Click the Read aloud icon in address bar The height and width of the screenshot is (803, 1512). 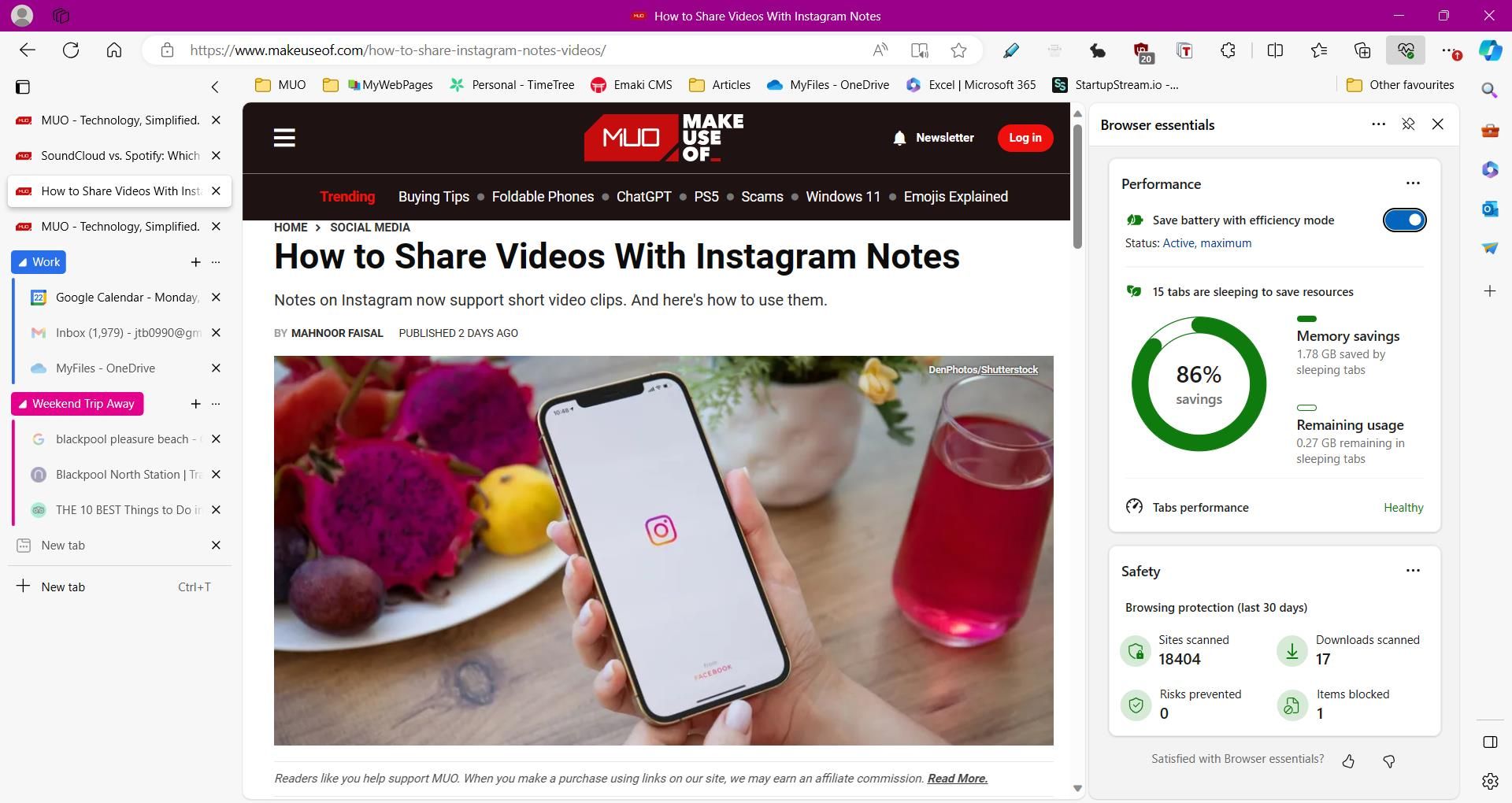[x=880, y=50]
